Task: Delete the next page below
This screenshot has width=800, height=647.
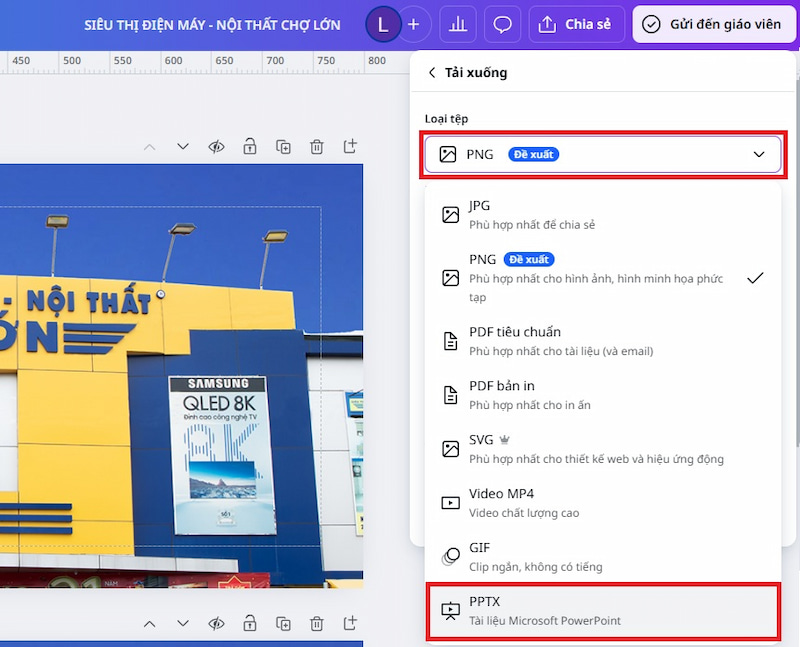Action: tap(317, 624)
